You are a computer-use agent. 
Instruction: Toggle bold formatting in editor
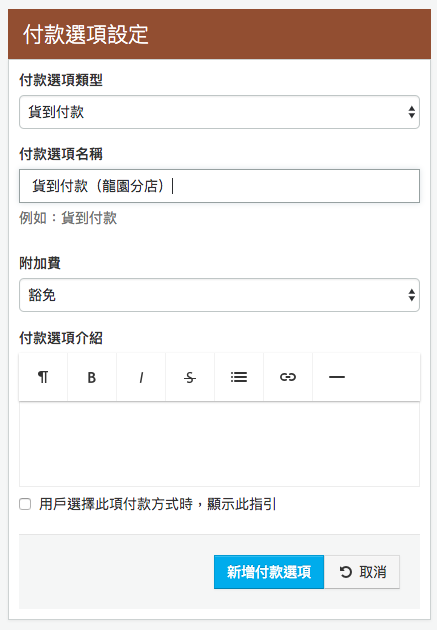click(x=92, y=377)
